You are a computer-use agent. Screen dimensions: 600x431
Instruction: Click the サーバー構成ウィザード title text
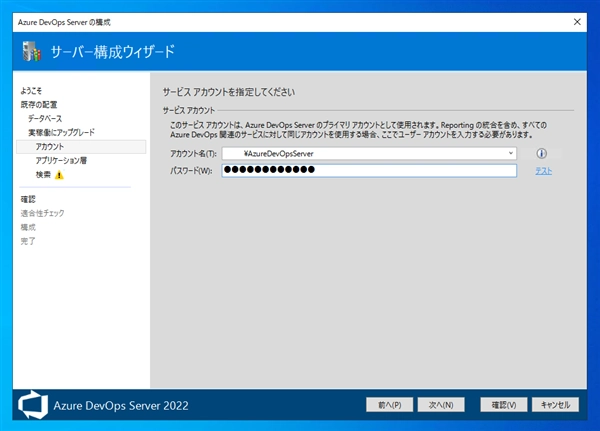click(x=112, y=52)
